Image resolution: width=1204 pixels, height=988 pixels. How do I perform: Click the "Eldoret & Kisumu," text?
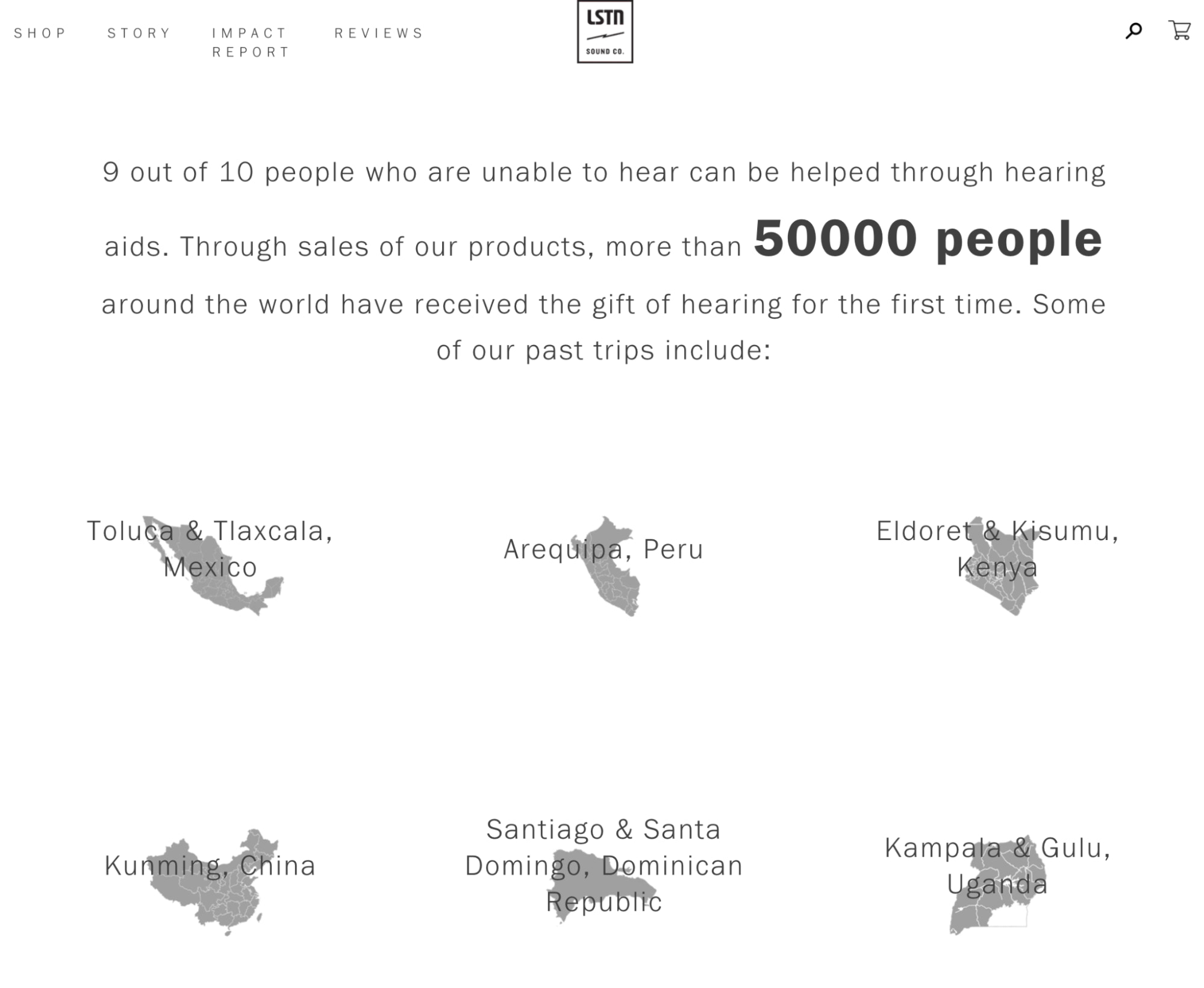997,531
